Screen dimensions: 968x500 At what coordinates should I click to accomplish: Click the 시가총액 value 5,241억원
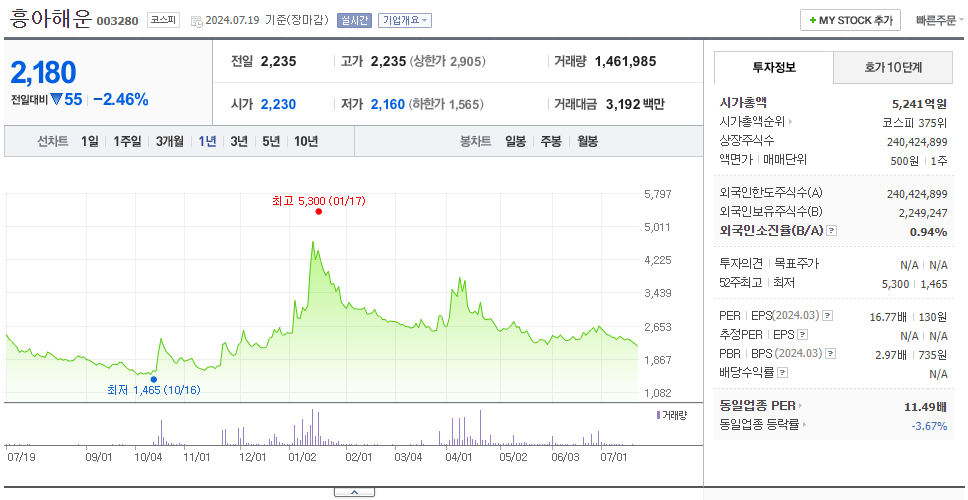coord(920,104)
